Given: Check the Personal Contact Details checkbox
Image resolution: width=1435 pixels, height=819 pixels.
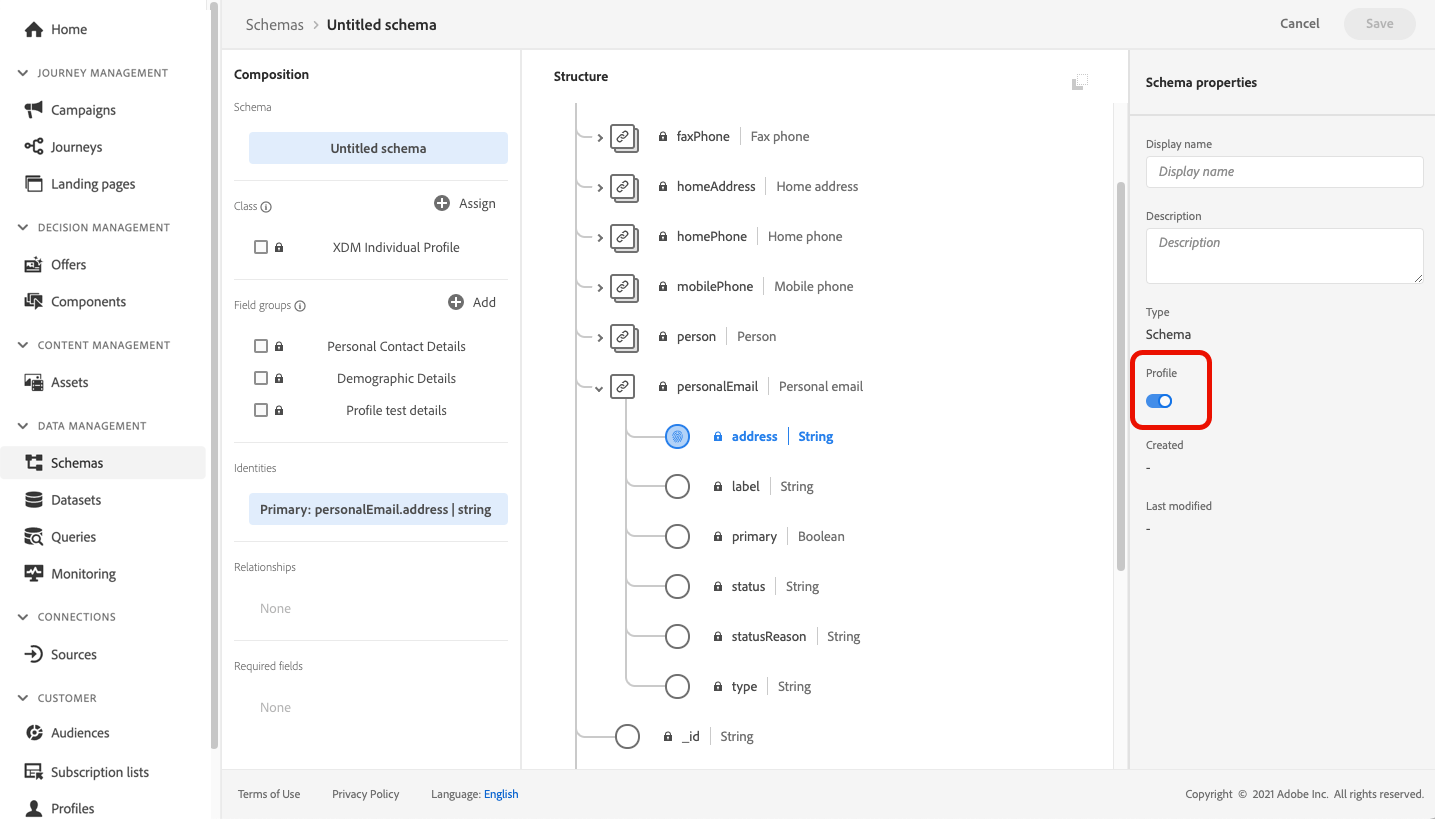Looking at the screenshot, I should pyautogui.click(x=261, y=346).
